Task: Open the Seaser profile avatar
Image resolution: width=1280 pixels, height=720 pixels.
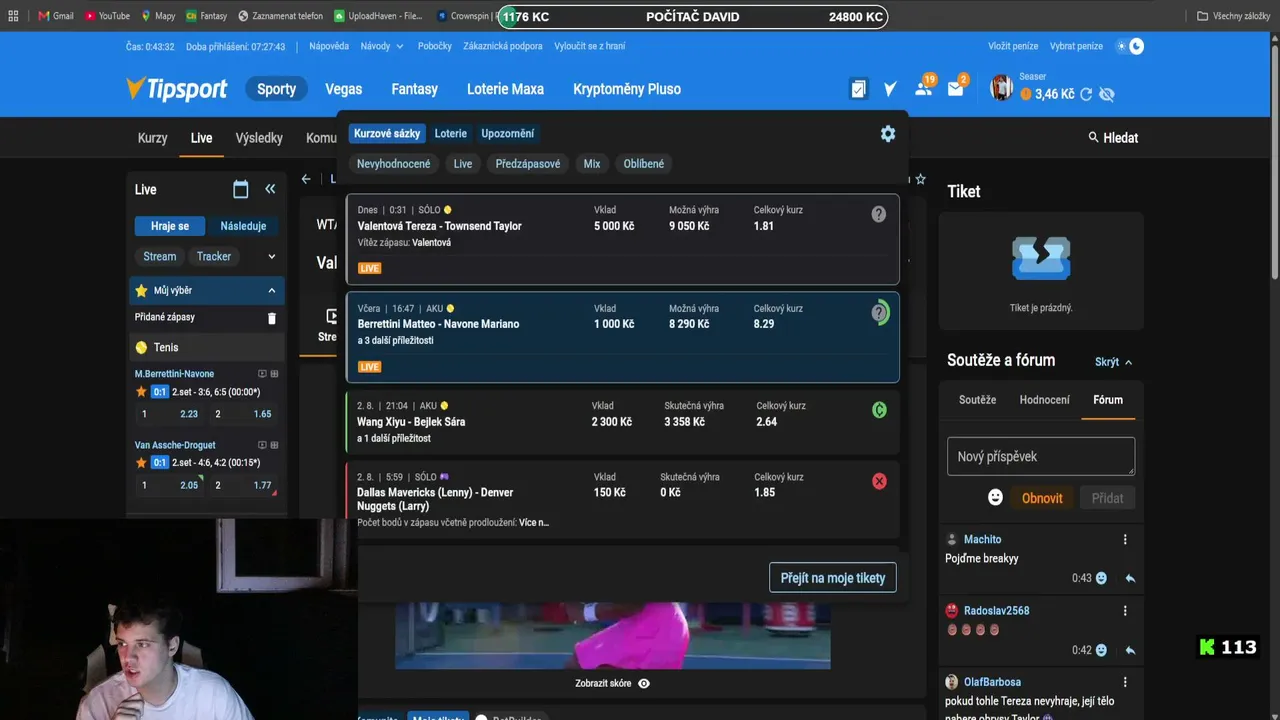Action: [1001, 88]
